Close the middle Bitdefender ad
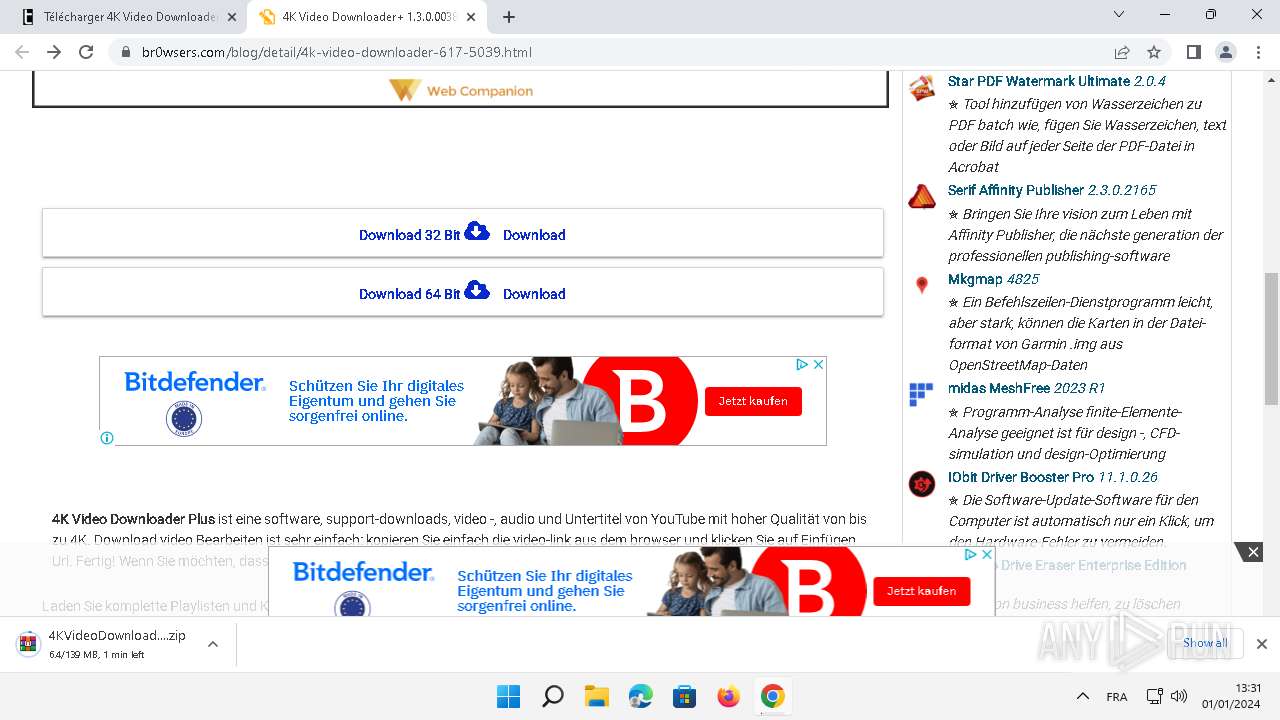The width and height of the screenshot is (1280, 720). (818, 365)
